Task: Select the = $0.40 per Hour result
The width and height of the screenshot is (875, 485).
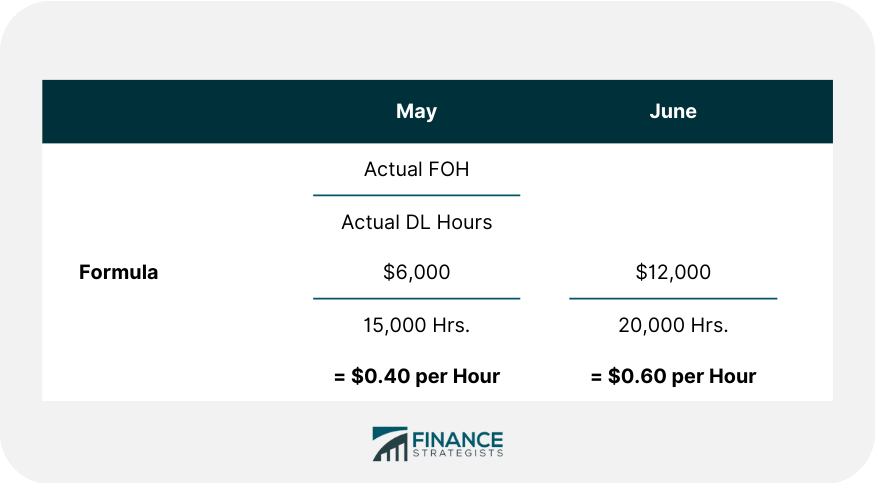Action: click(416, 377)
